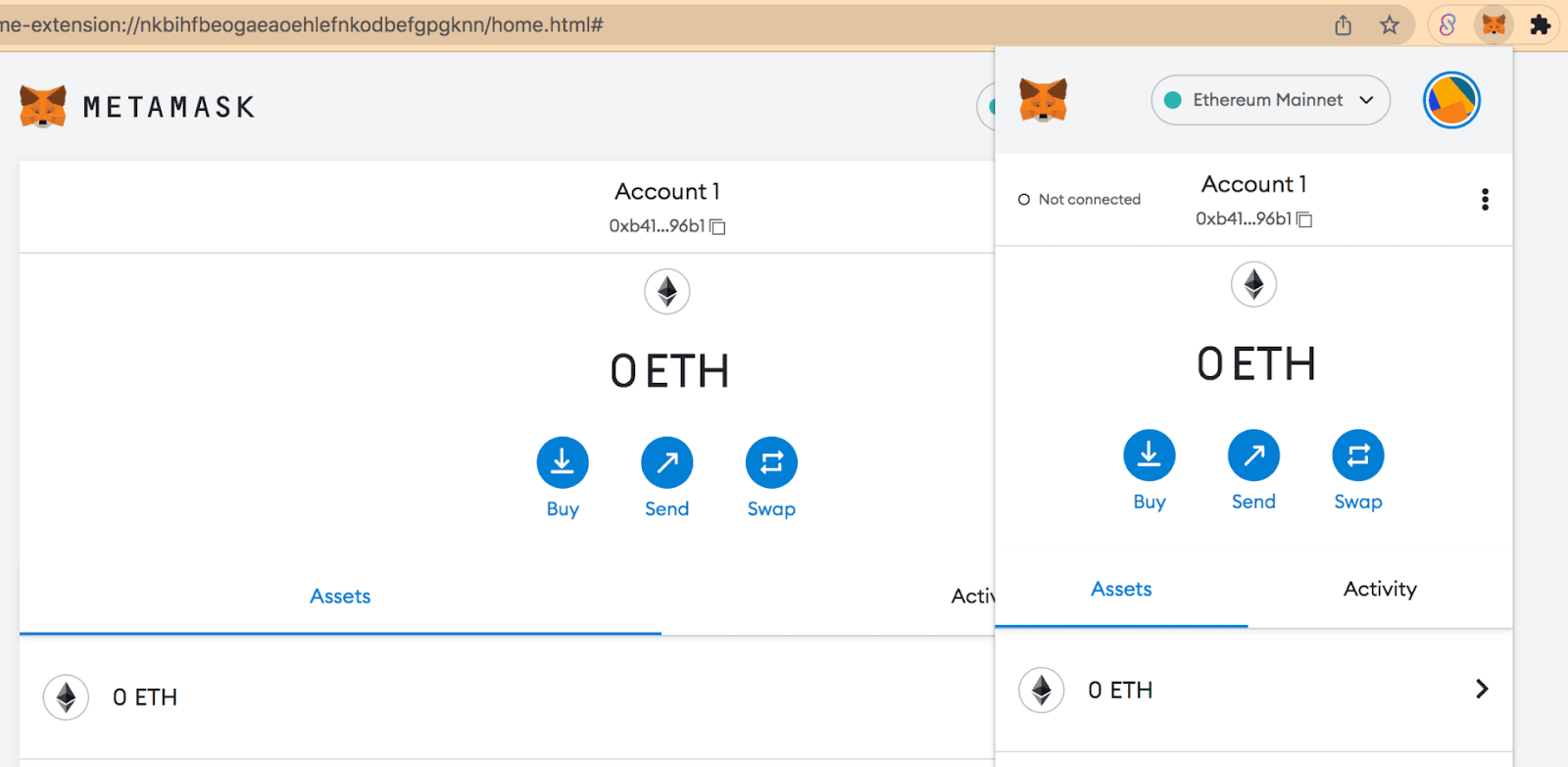Image resolution: width=1568 pixels, height=767 pixels.
Task: Click the Not connected status button
Action: pos(1079,200)
